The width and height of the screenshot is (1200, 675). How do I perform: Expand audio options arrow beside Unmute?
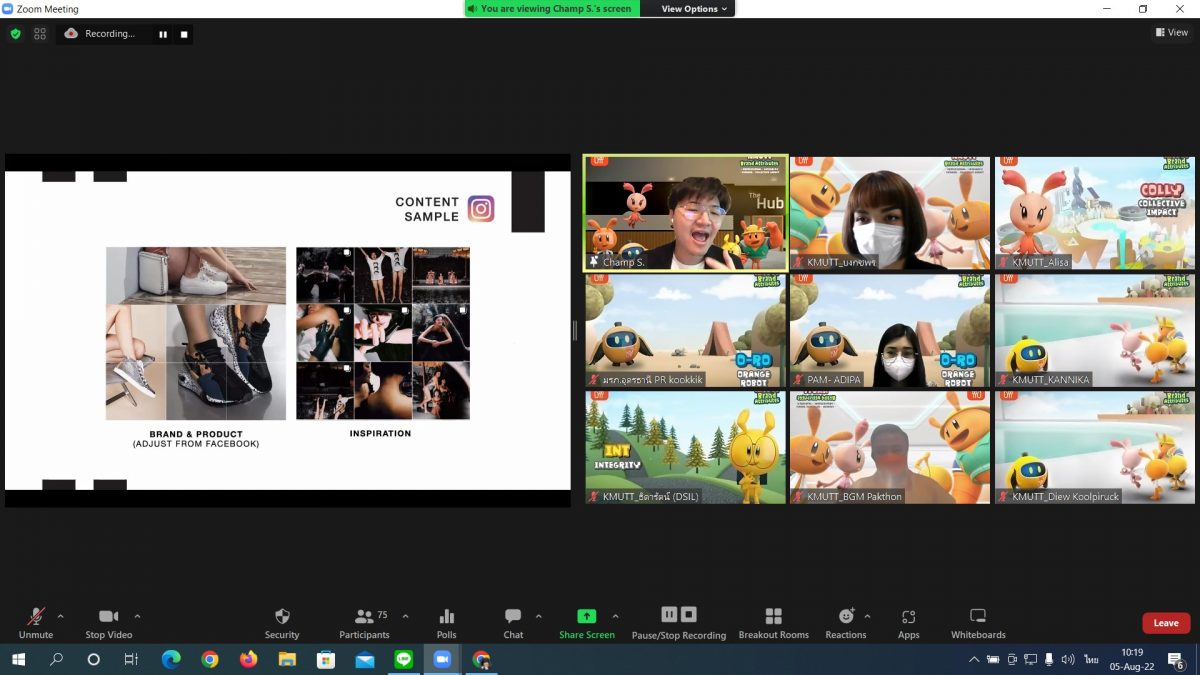(60, 616)
